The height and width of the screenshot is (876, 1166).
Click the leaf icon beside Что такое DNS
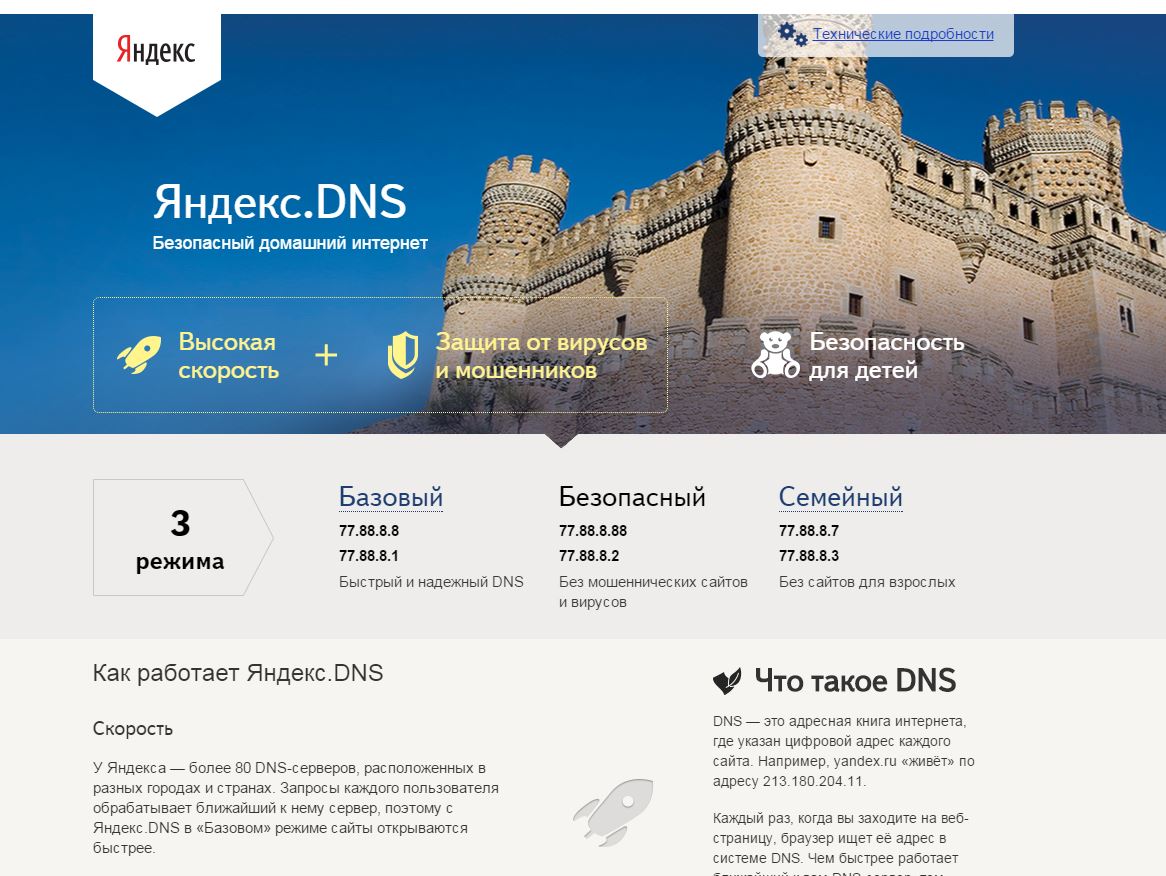click(x=727, y=682)
